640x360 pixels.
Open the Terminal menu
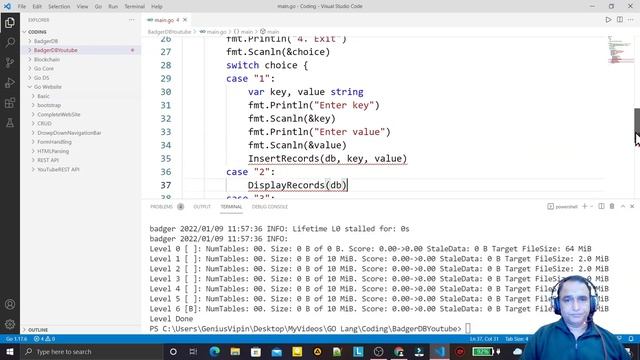134,7
